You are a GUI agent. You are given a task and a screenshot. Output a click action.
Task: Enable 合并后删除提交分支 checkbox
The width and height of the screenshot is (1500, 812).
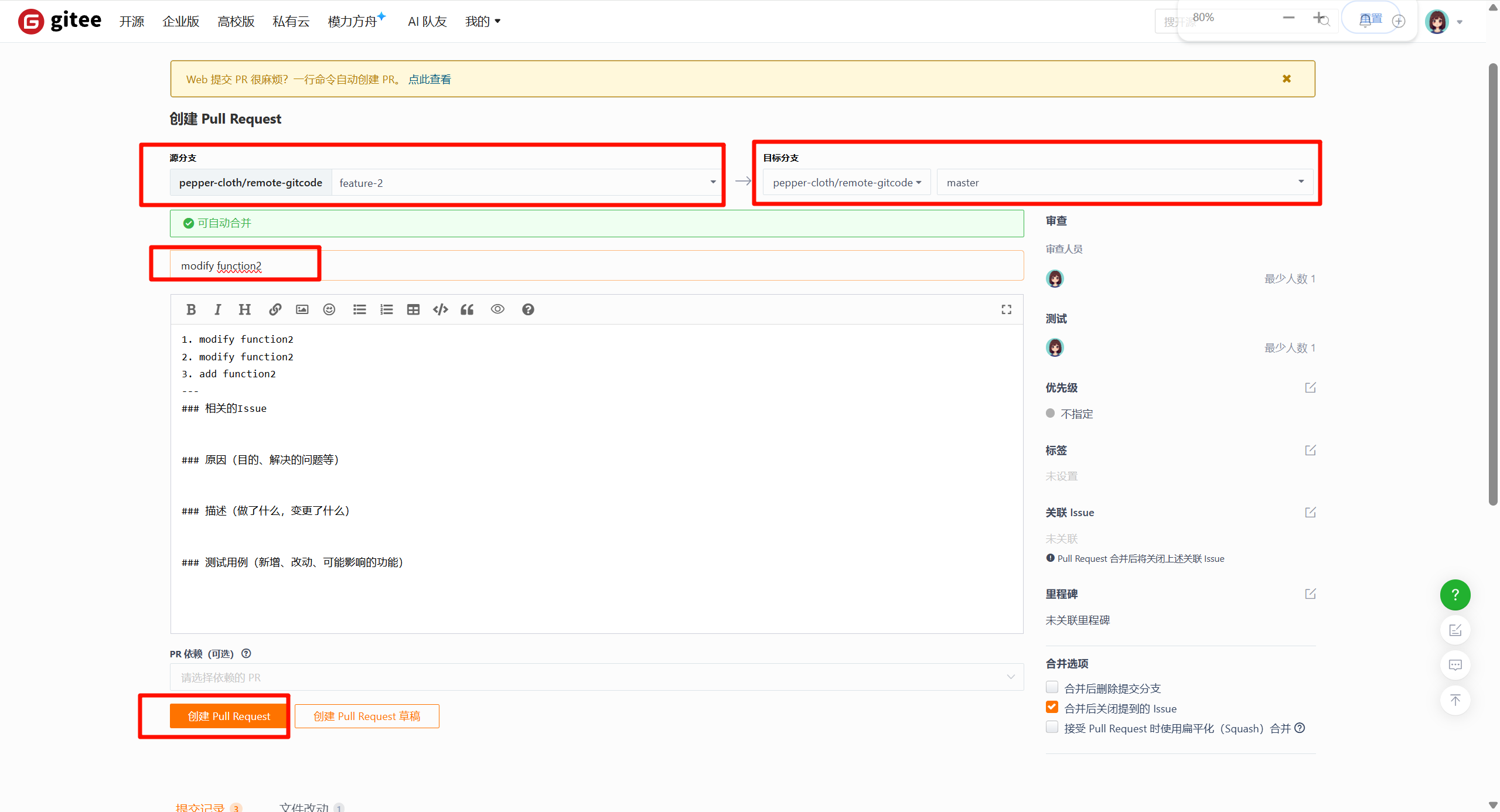pyautogui.click(x=1052, y=687)
